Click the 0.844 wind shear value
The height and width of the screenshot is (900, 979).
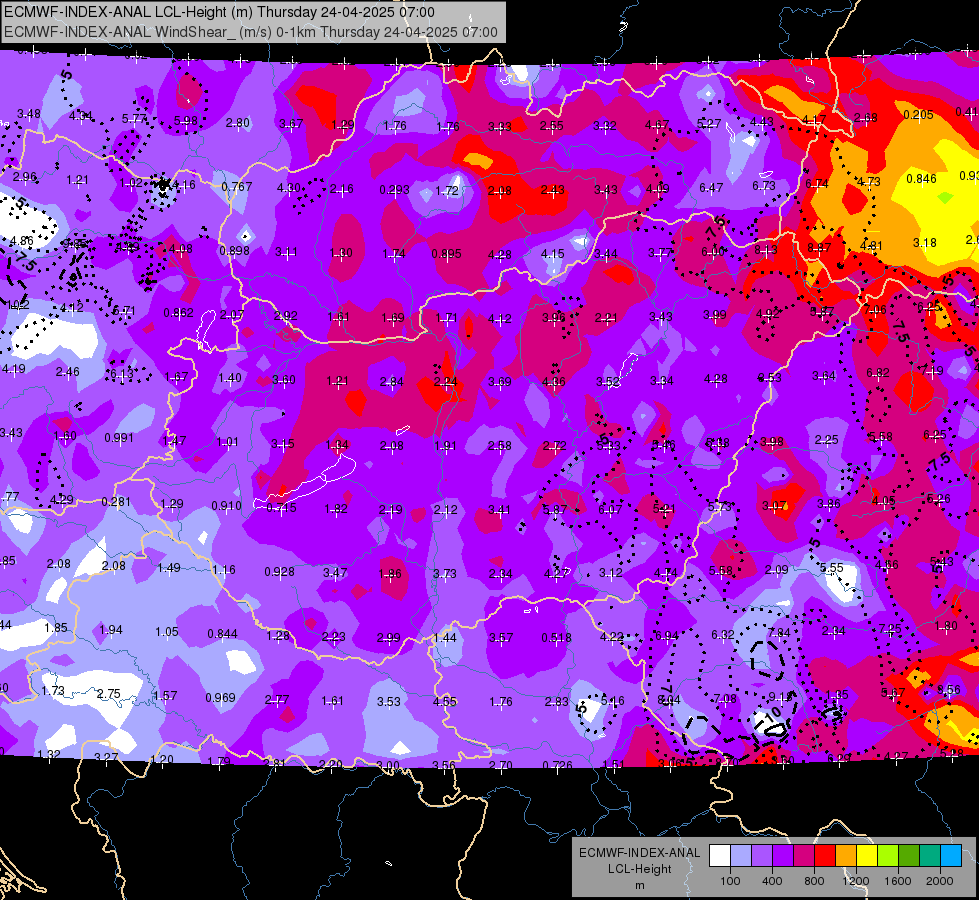pyautogui.click(x=222, y=633)
